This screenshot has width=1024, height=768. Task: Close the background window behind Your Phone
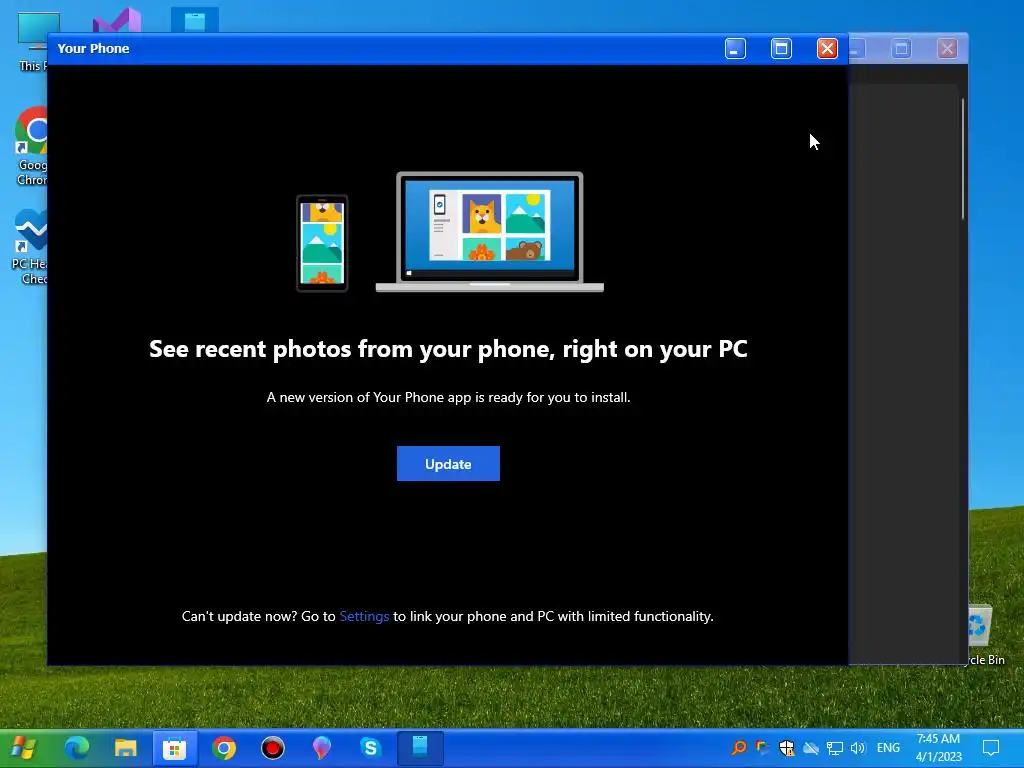pyautogui.click(x=947, y=48)
